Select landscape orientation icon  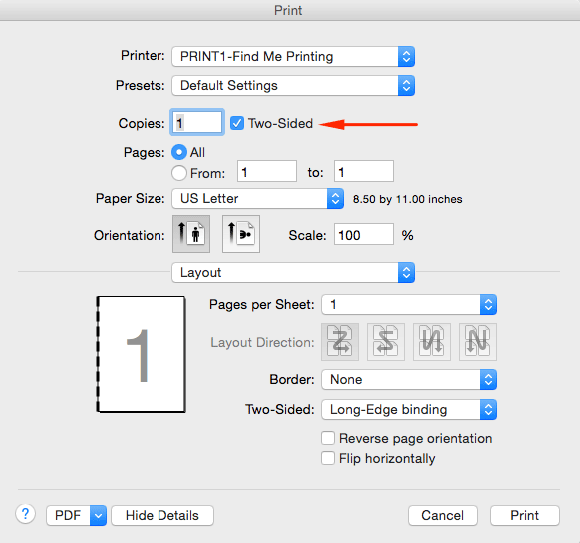[241, 234]
